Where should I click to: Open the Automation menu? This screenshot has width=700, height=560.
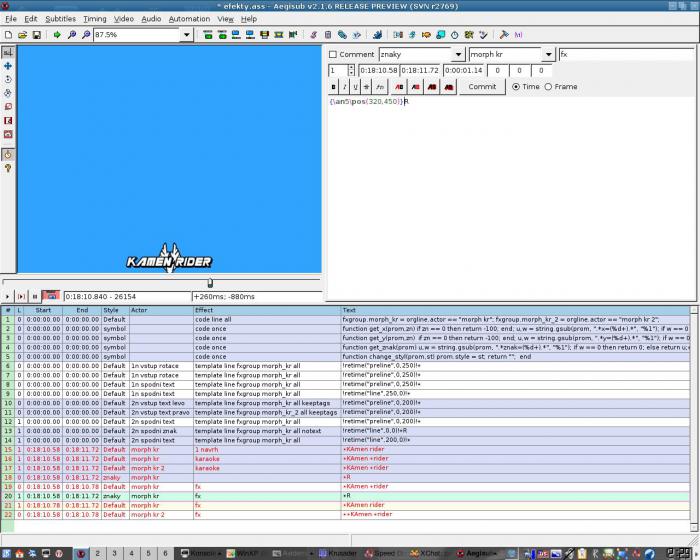[189, 19]
